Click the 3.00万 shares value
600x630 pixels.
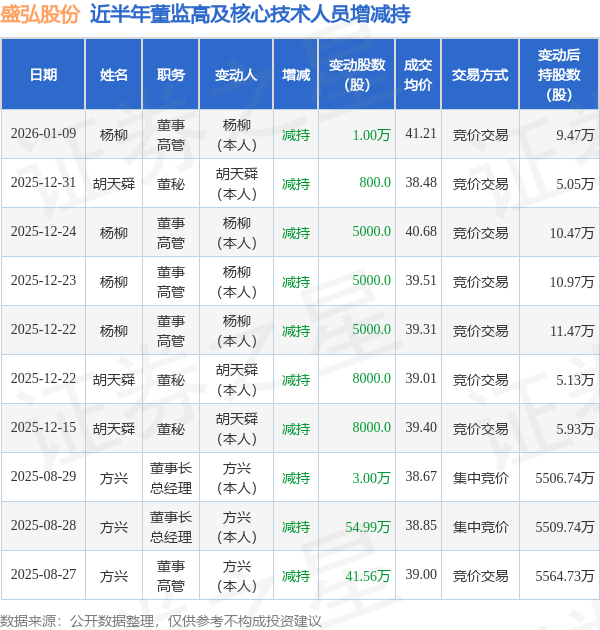(x=371, y=478)
